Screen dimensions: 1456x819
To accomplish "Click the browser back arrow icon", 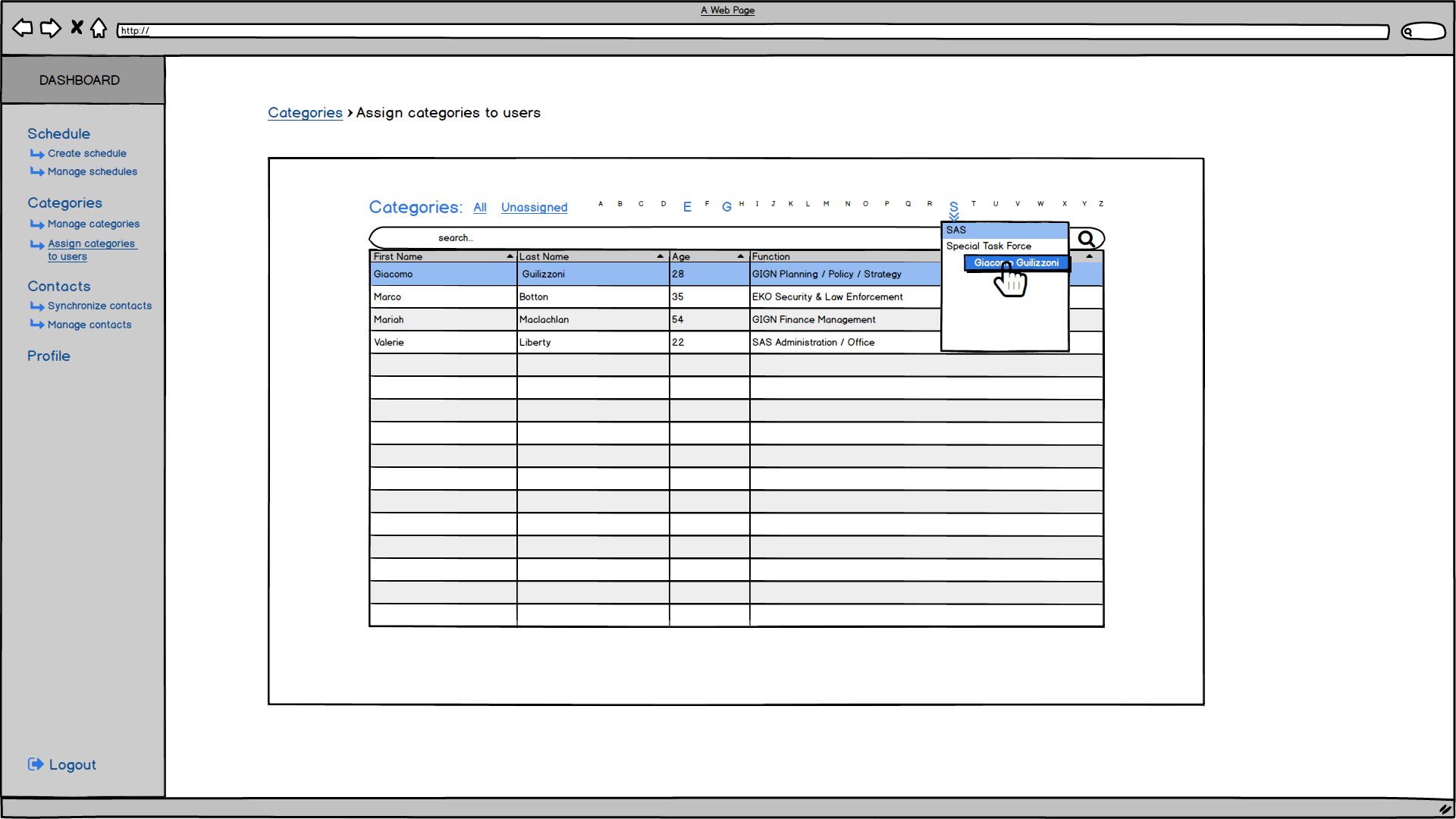I will (x=23, y=29).
